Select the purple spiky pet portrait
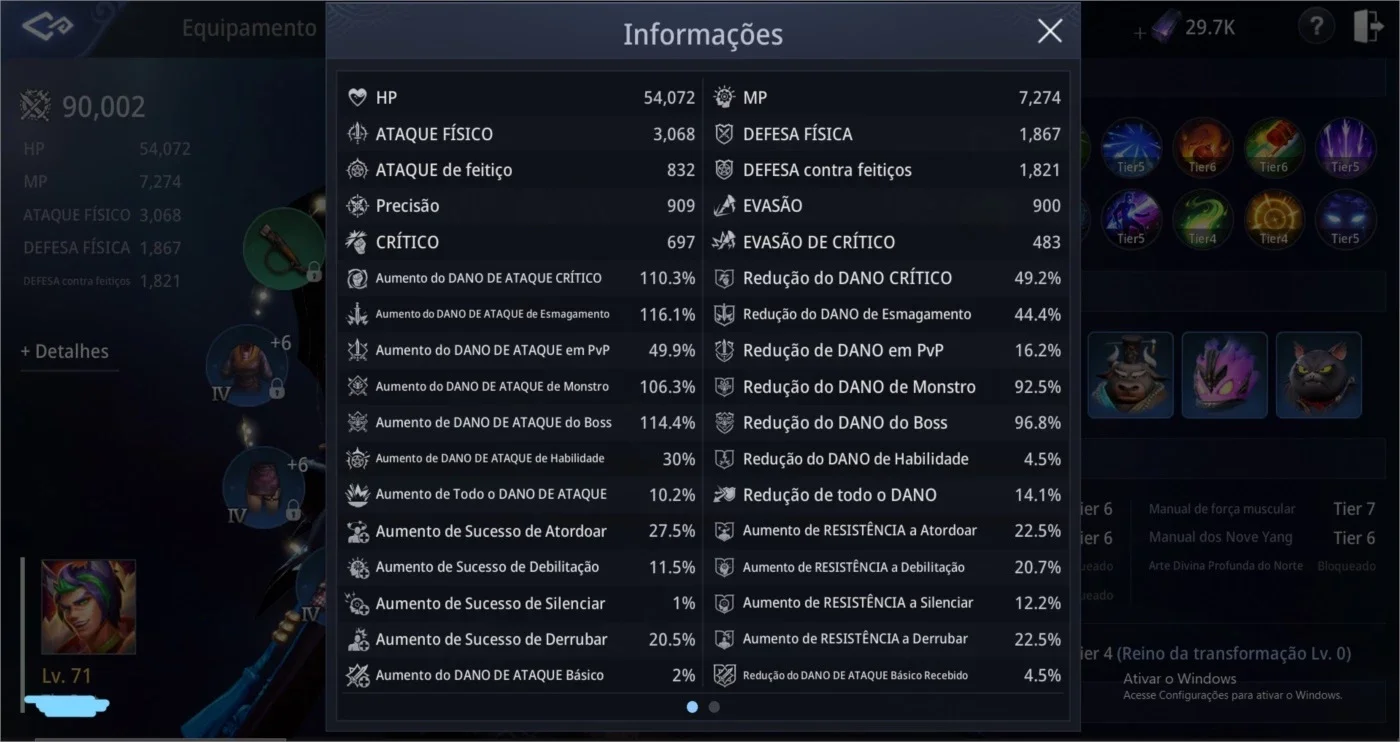 tap(1224, 374)
